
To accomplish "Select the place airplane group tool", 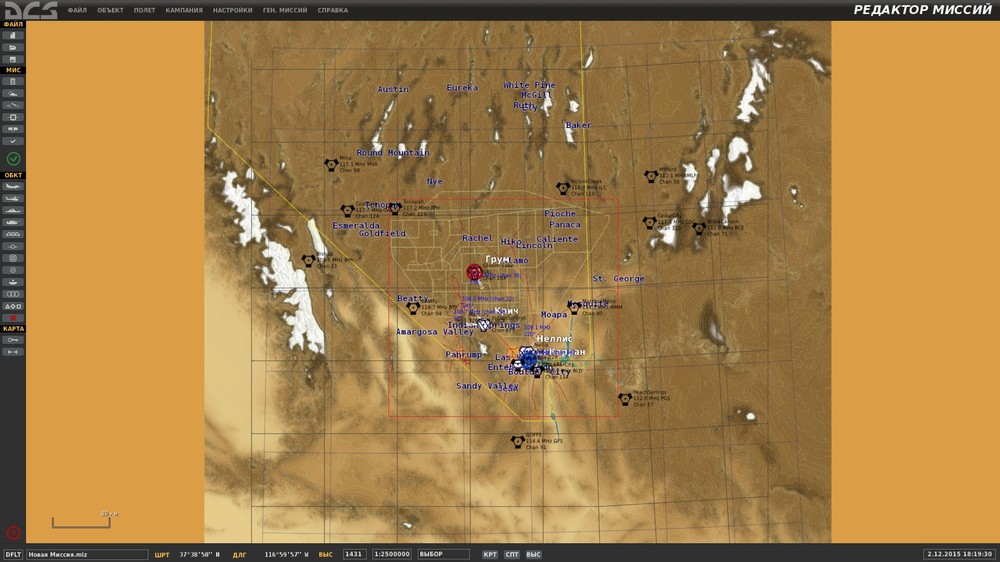I will coord(13,187).
